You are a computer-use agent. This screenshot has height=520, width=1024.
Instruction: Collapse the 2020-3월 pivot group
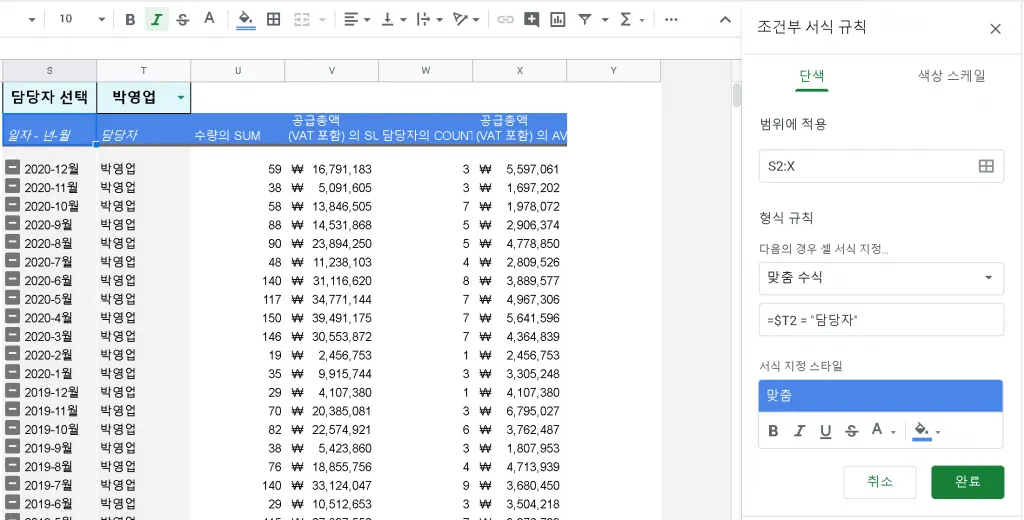click(x=12, y=335)
